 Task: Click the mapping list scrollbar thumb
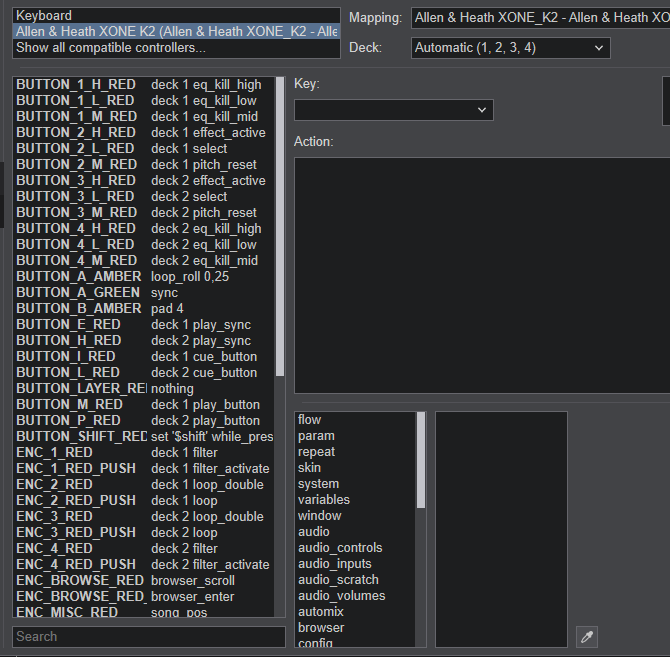tap(280, 226)
